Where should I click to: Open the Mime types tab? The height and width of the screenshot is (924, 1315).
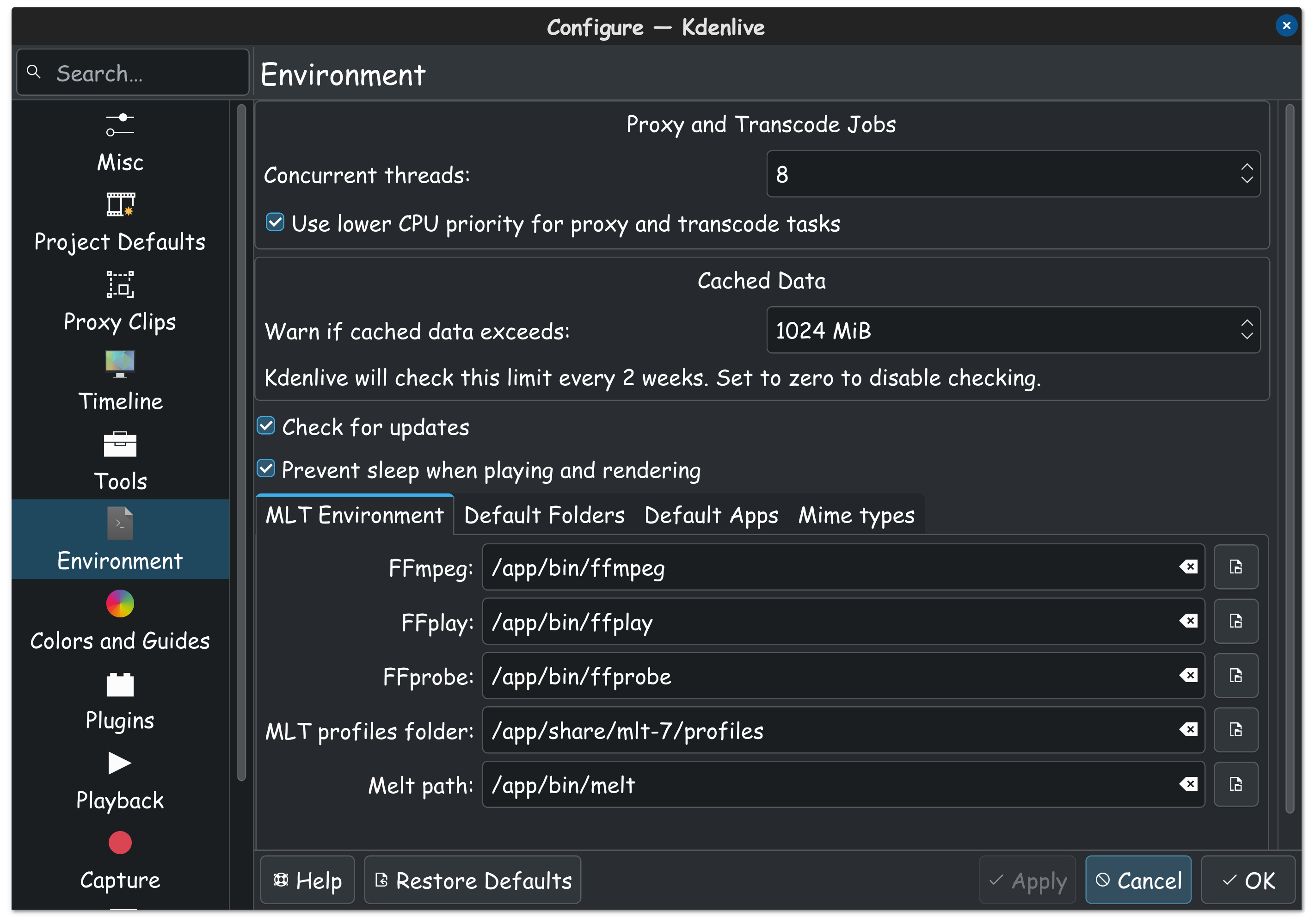pos(856,516)
